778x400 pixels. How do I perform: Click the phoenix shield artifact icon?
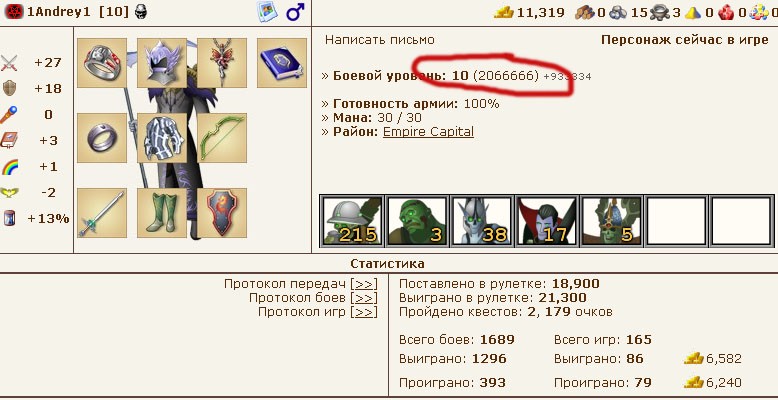click(x=222, y=213)
